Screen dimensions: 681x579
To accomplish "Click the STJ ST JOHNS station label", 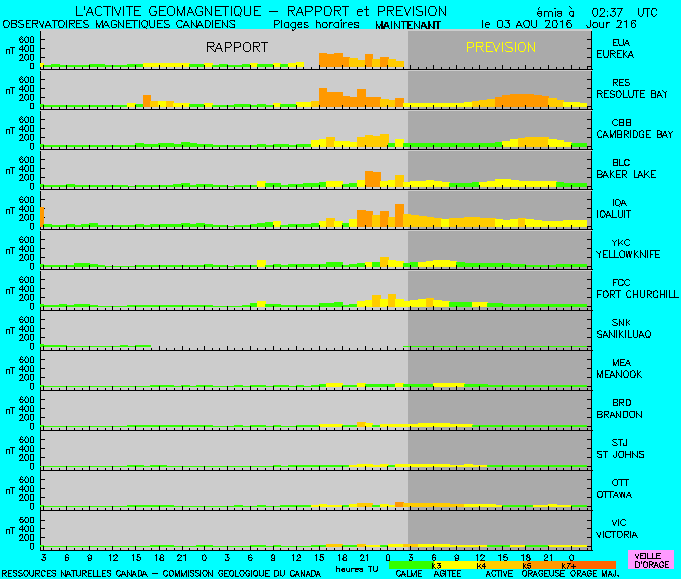I will [x=620, y=448].
